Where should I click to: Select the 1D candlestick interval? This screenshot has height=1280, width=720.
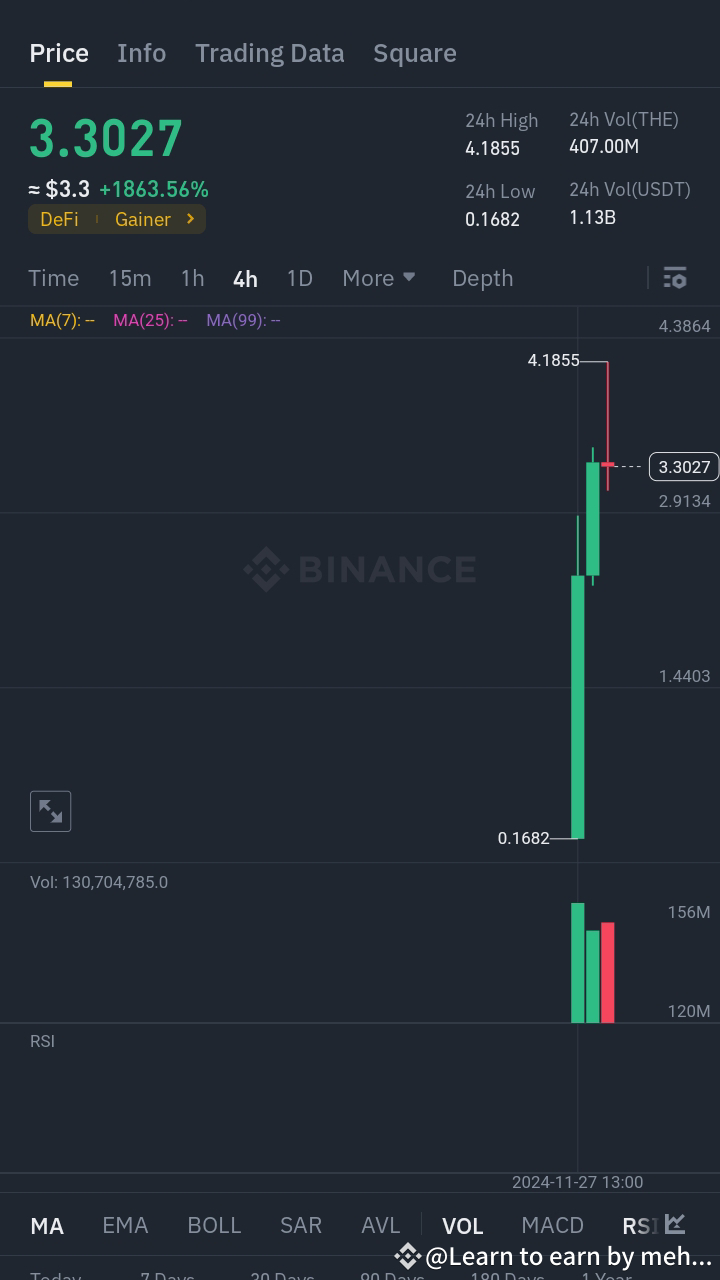tap(299, 278)
